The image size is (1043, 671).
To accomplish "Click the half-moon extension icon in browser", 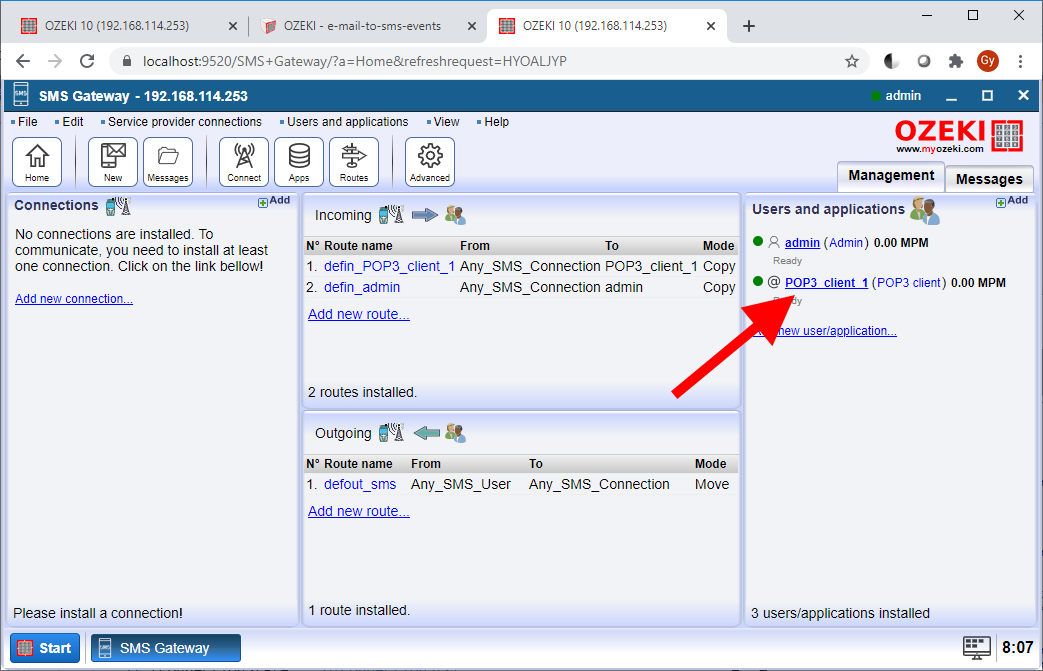I will pos(891,61).
